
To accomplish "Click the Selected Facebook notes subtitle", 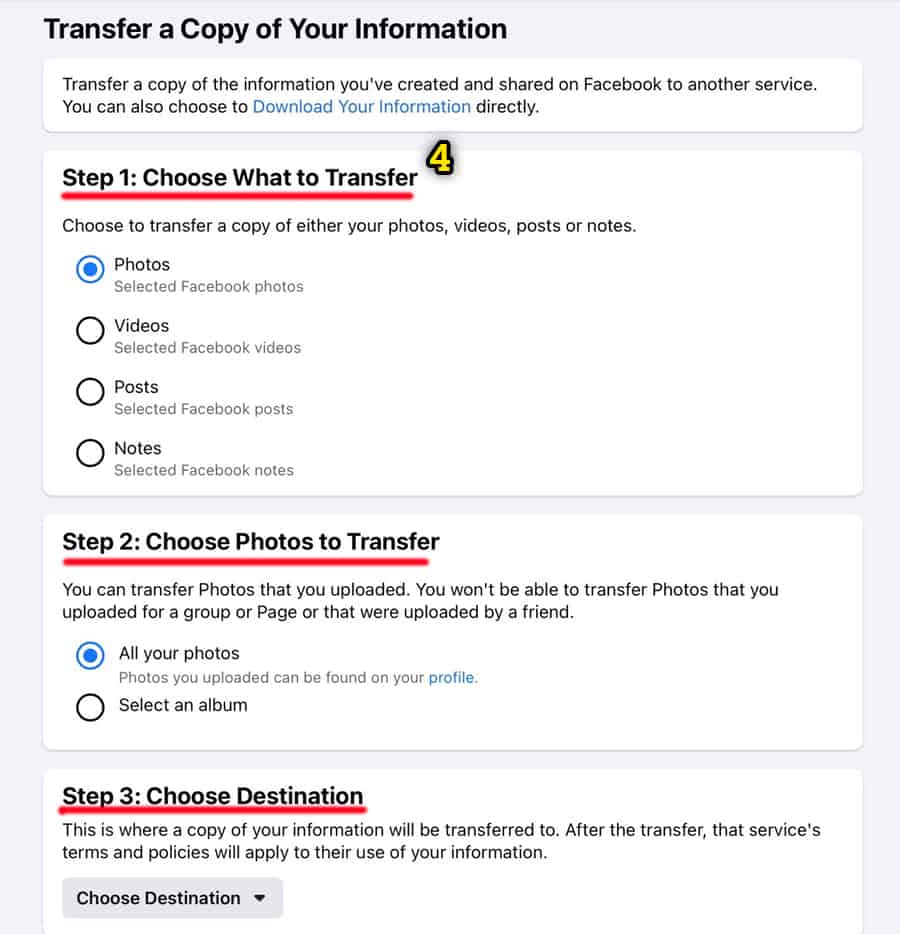I will click(204, 470).
